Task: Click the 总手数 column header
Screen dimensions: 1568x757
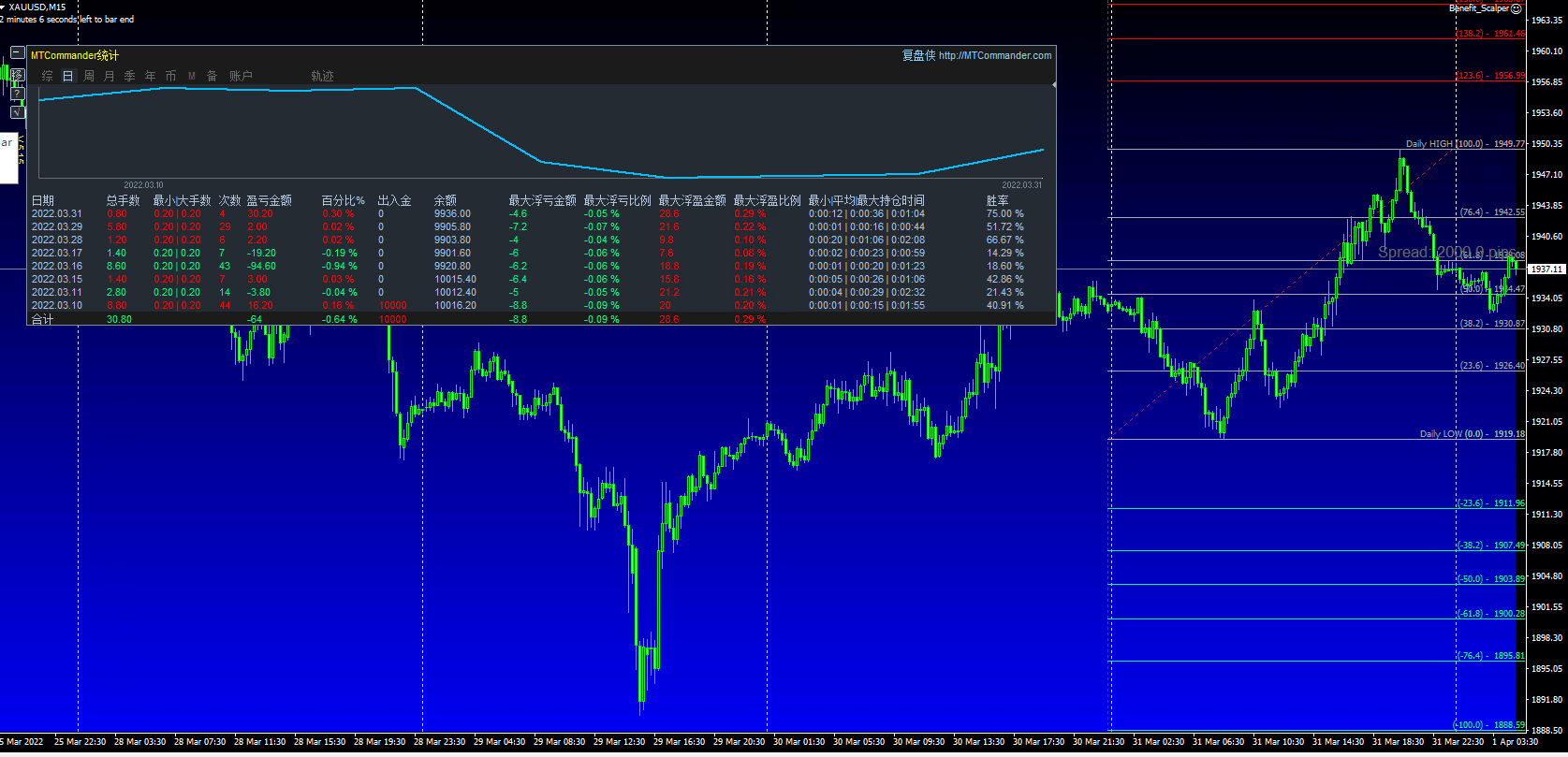Action: point(124,200)
